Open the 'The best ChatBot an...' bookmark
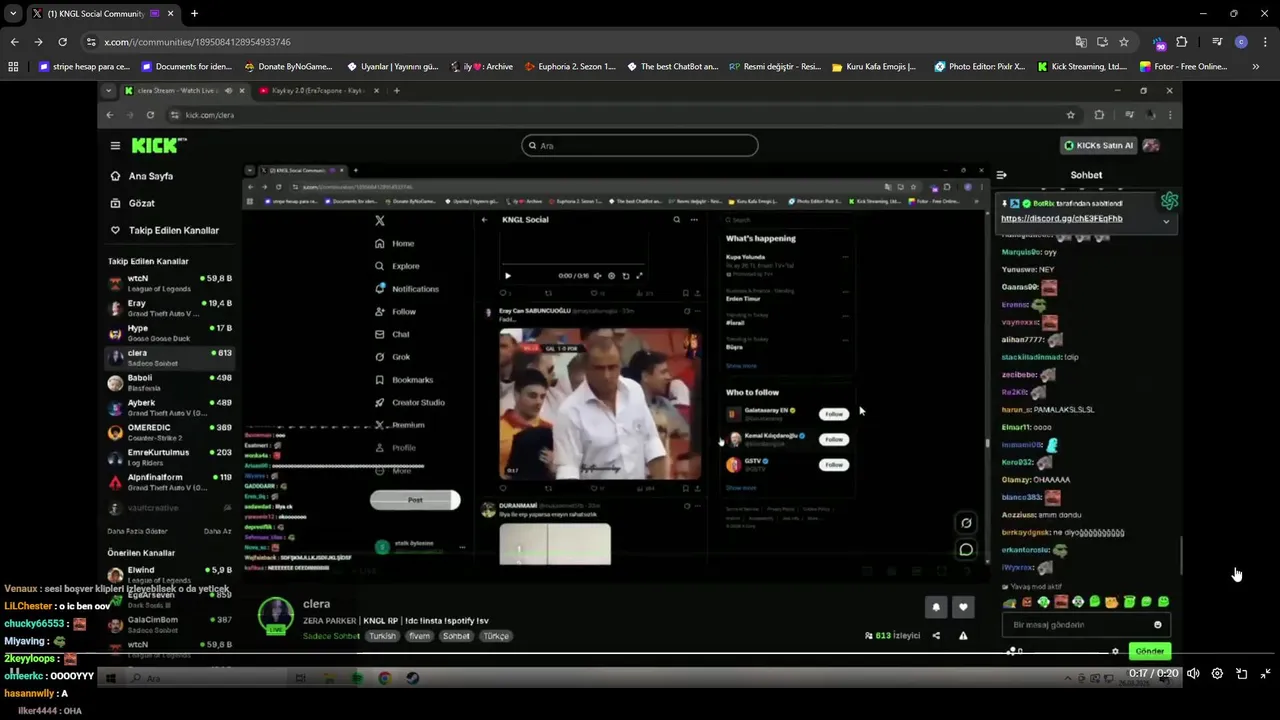 [672, 67]
